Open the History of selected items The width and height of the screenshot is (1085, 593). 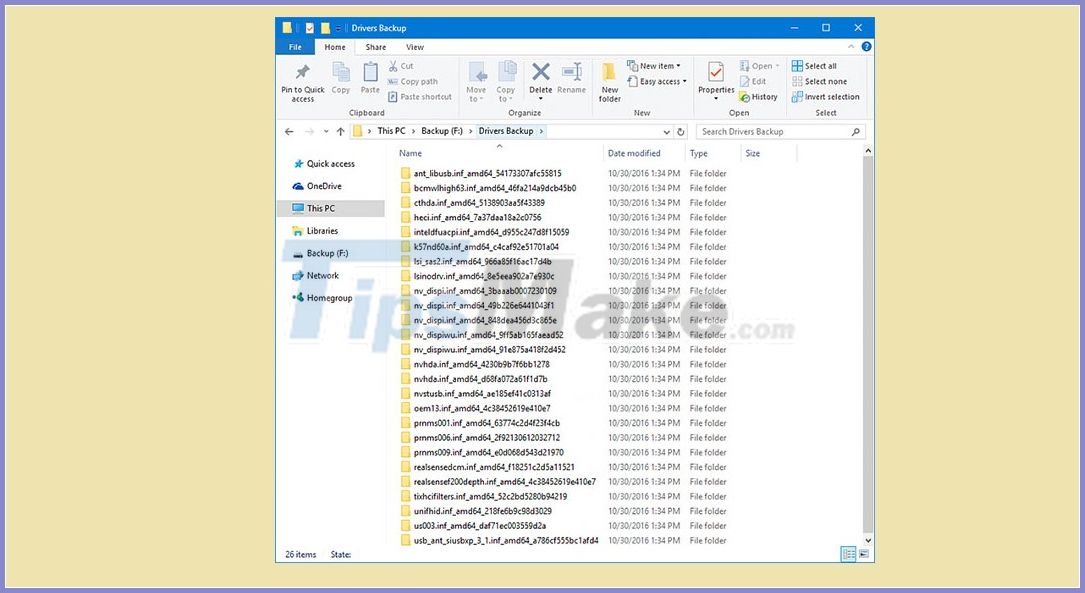pos(759,96)
